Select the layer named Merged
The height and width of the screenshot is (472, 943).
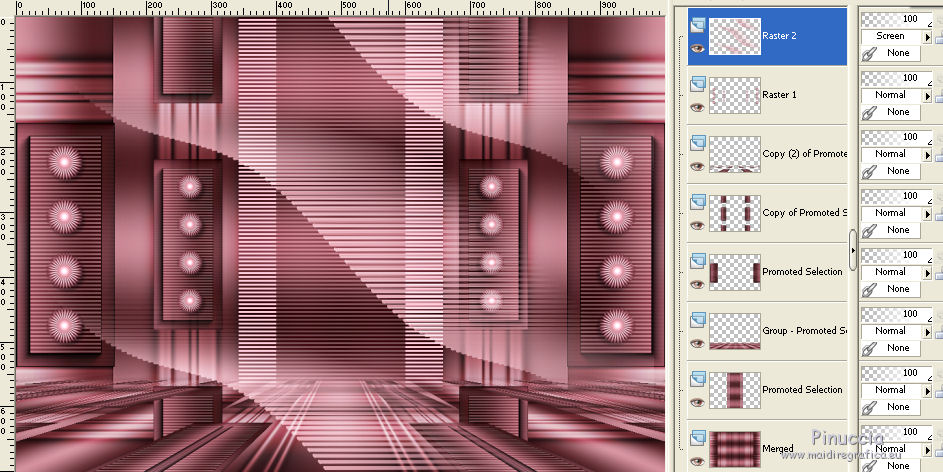click(x=778, y=449)
